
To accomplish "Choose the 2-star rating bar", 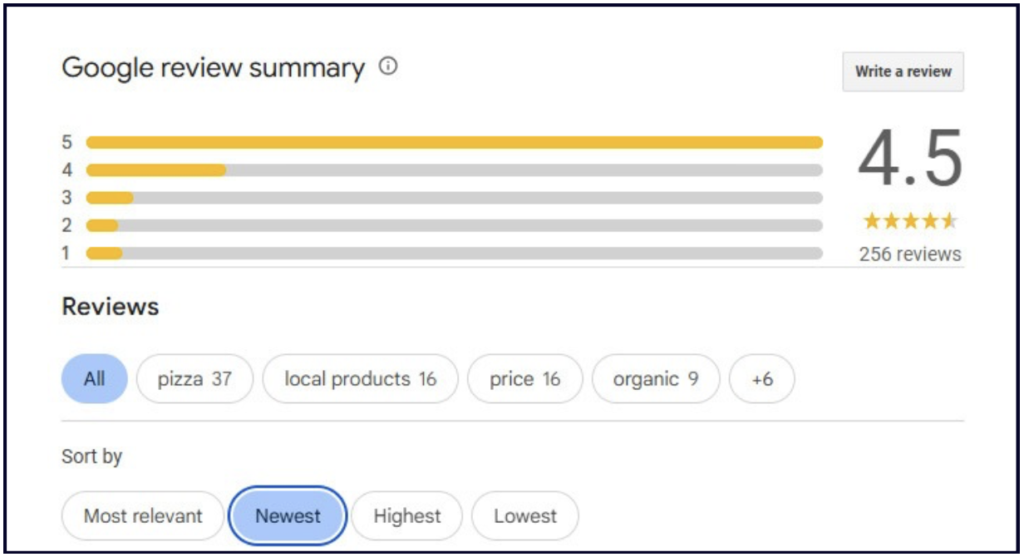I will coord(454,225).
